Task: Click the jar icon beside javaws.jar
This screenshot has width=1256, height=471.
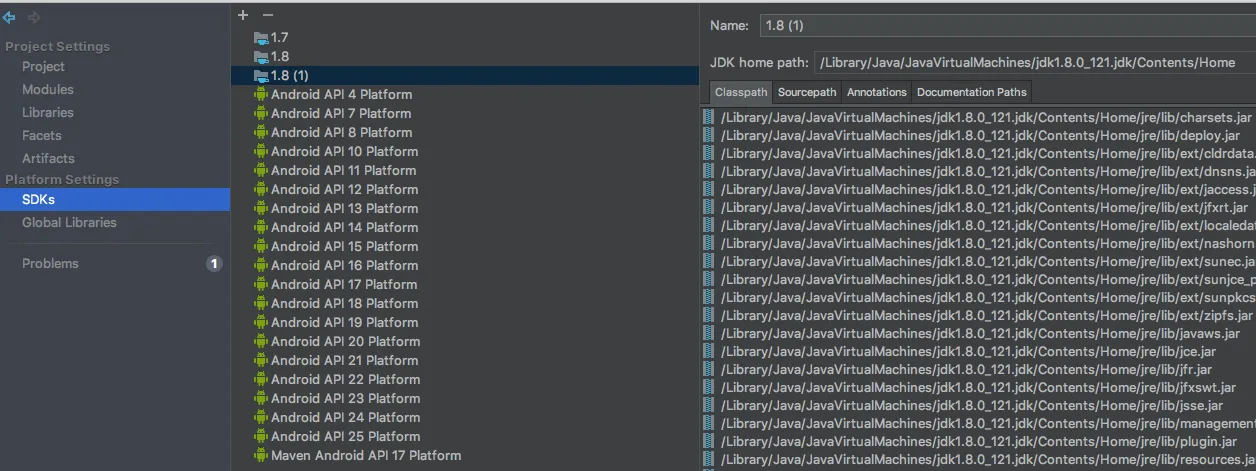Action: click(x=709, y=333)
